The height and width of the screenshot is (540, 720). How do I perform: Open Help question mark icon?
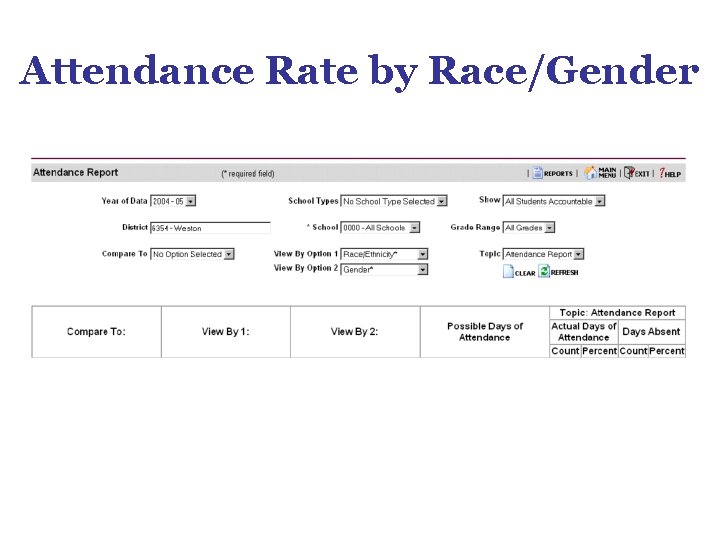point(662,173)
